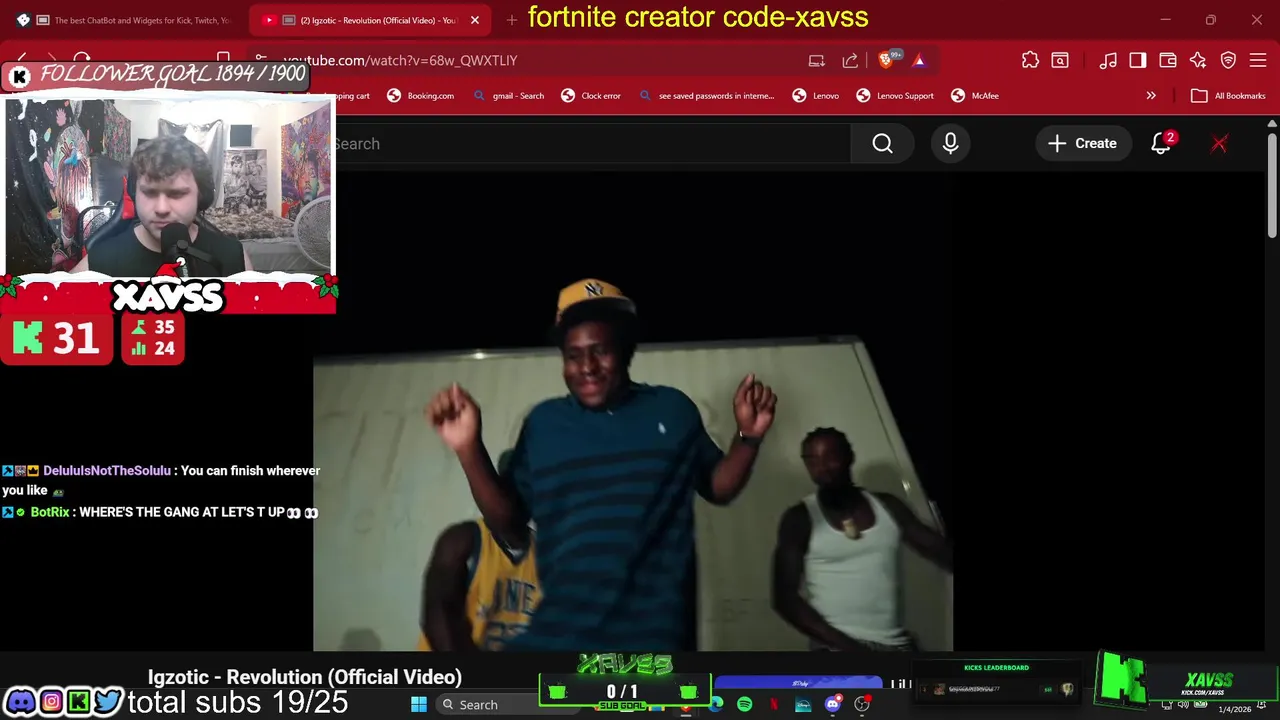
Task: Open Spotify from the taskbar
Action: click(744, 705)
